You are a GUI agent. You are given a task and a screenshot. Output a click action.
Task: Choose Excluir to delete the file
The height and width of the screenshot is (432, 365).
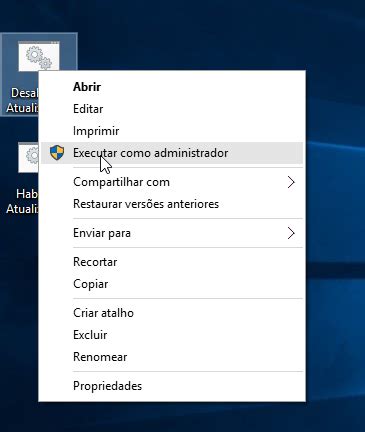(x=172, y=335)
